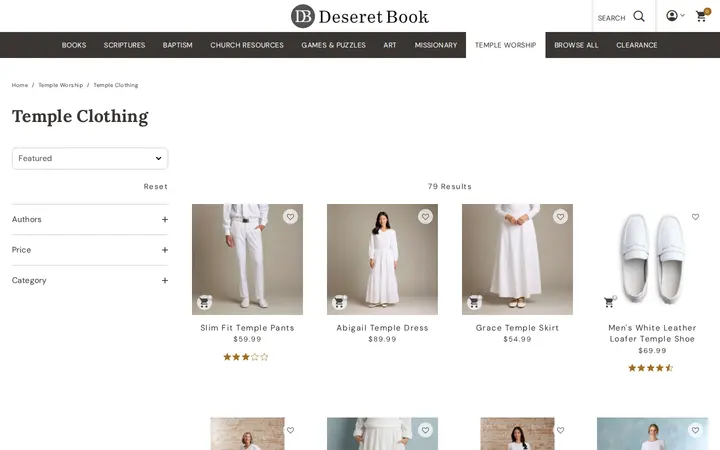This screenshot has height=450, width=720.
Task: Open the Books menu
Action: pos(74,45)
